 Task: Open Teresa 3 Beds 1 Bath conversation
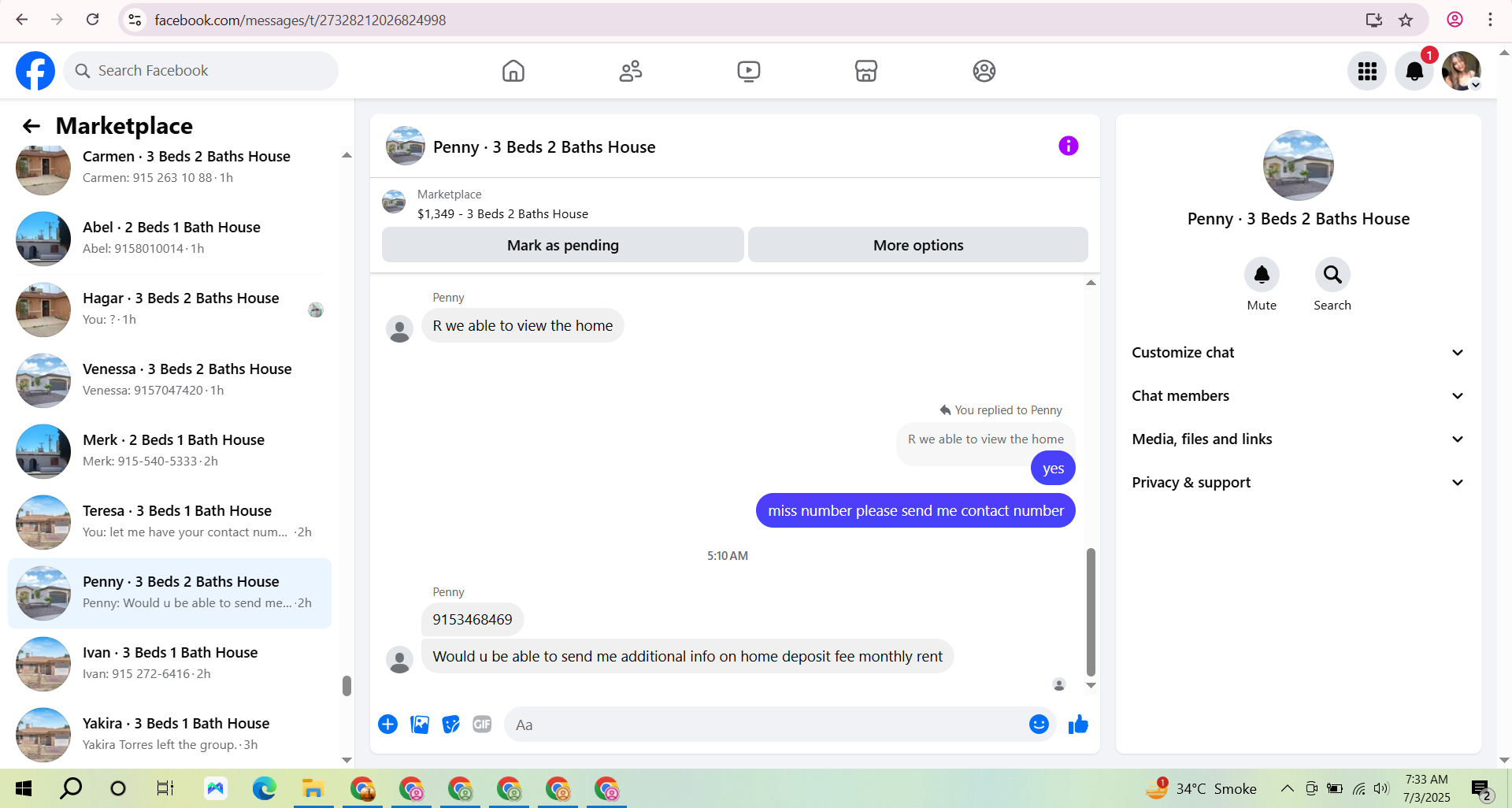[x=169, y=522]
